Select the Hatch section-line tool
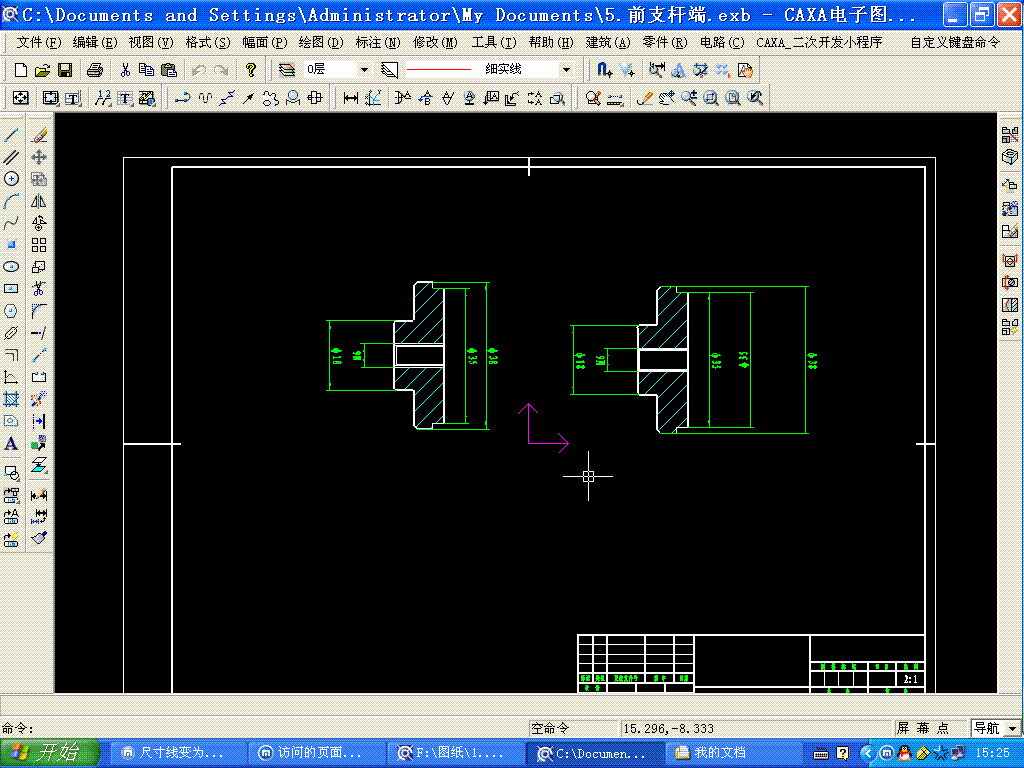Screen dimensions: 1024x768 tap(11, 399)
